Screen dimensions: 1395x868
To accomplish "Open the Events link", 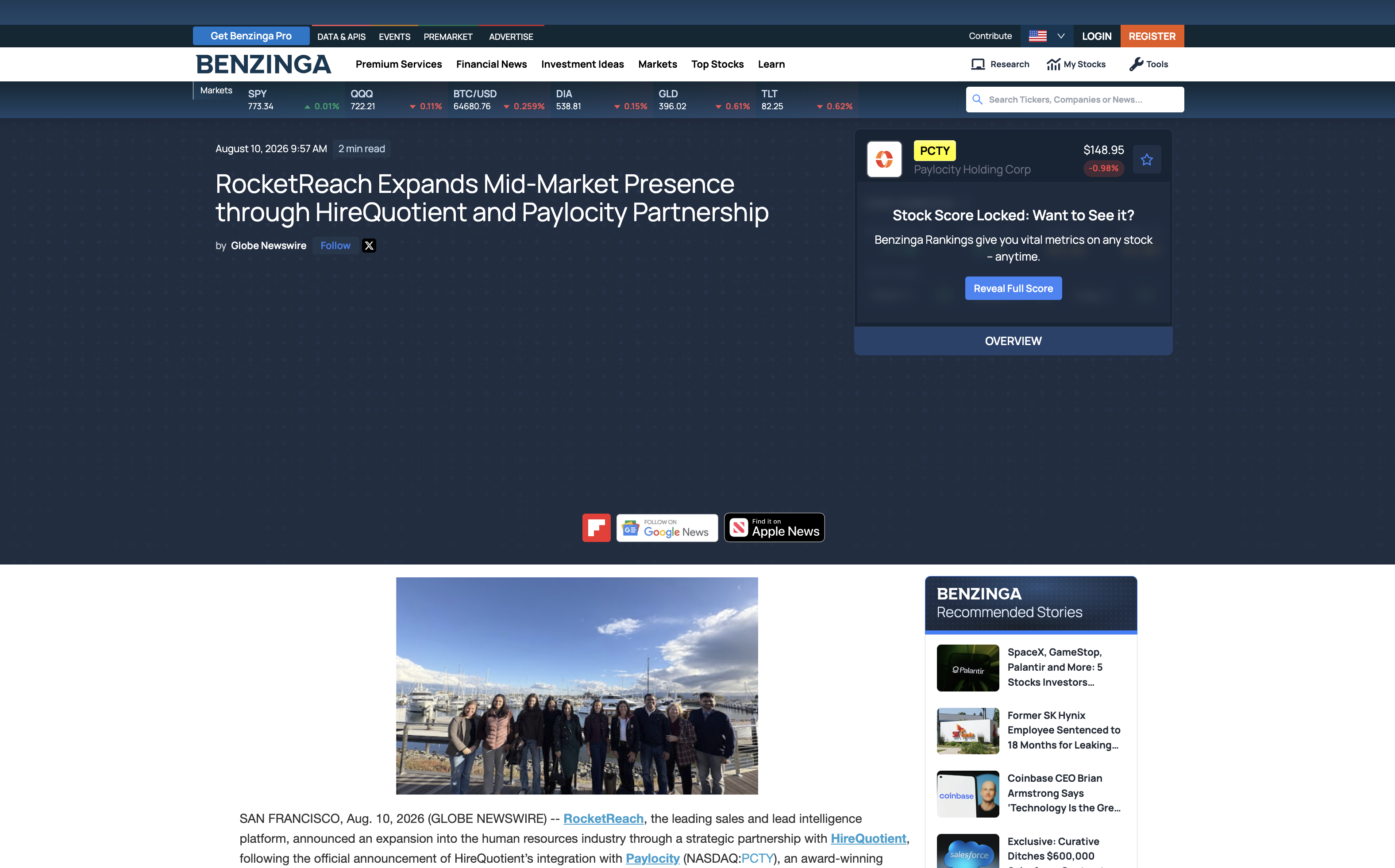I will tap(394, 37).
